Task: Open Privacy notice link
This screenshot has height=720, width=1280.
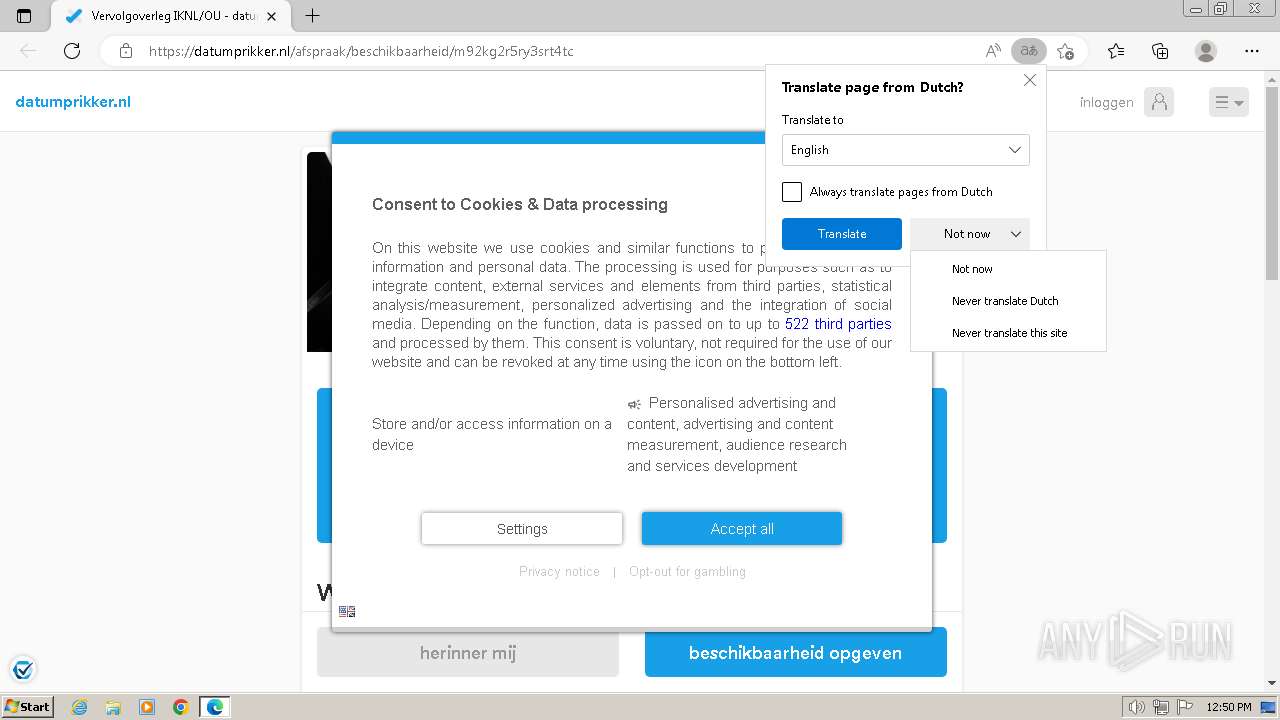Action: tap(559, 572)
